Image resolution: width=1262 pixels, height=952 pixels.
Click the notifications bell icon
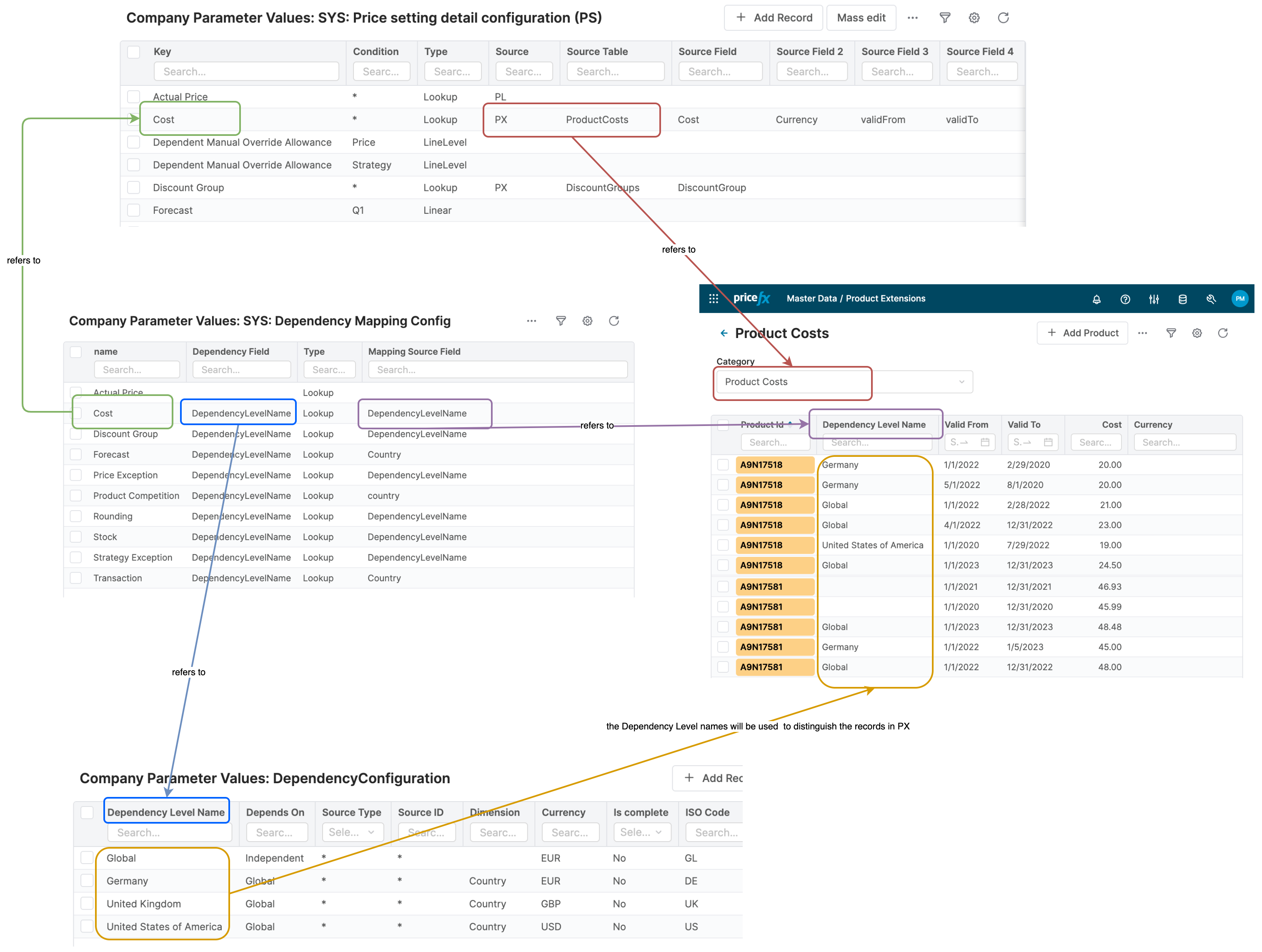click(1096, 299)
